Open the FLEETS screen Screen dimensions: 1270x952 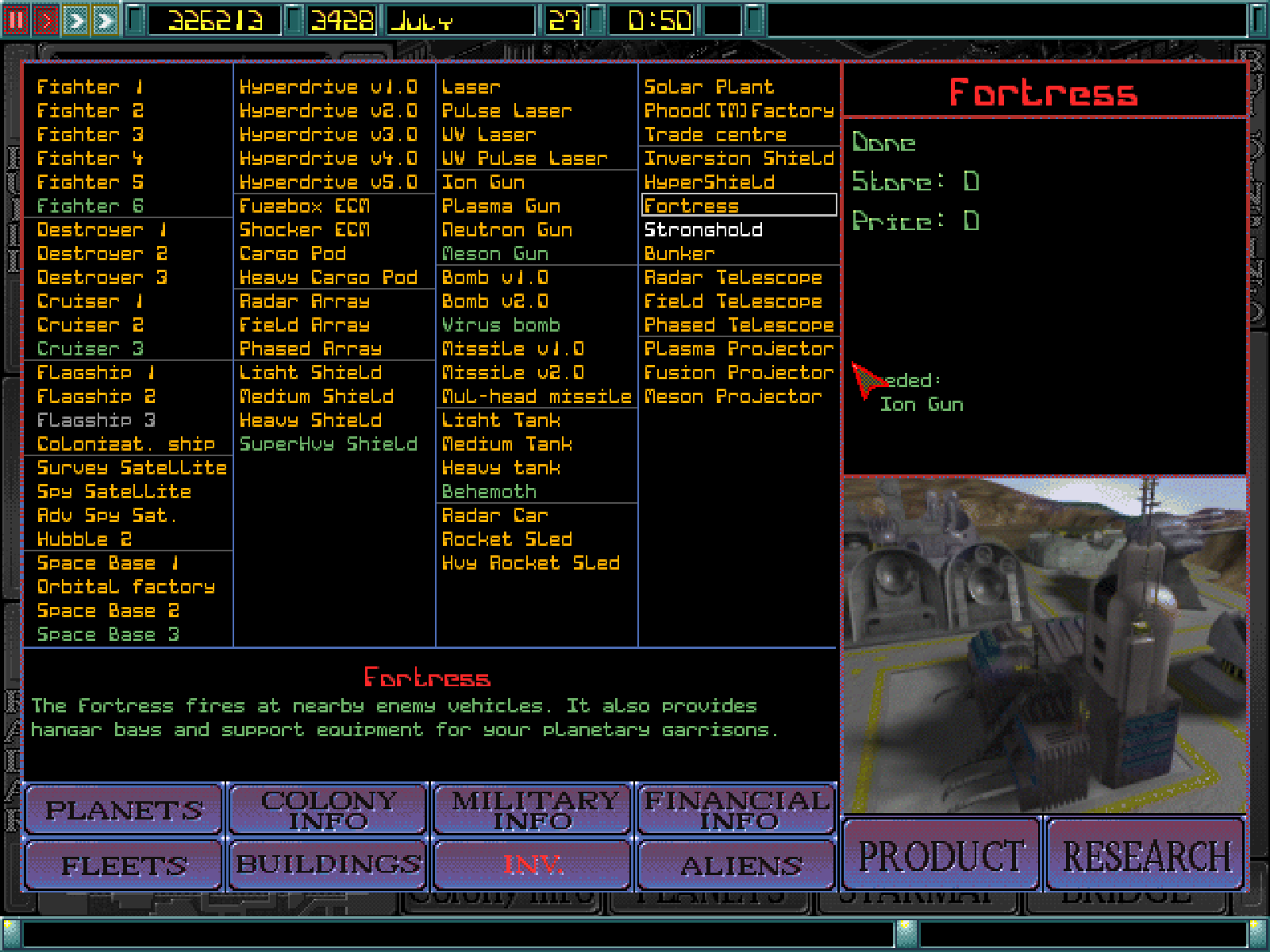coord(124,865)
